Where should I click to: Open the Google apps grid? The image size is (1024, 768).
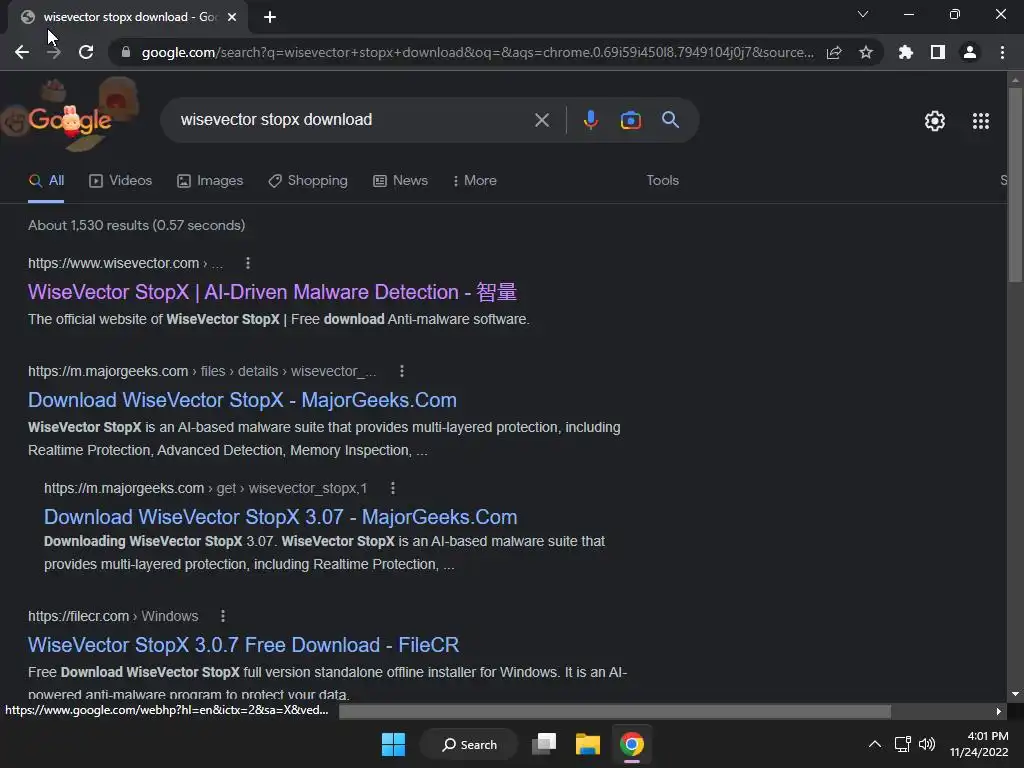point(981,121)
